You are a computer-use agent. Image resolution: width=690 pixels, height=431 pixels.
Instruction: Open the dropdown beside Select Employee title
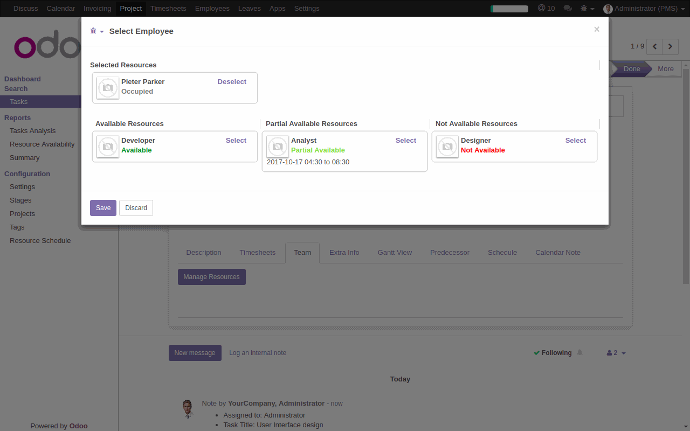[97, 31]
